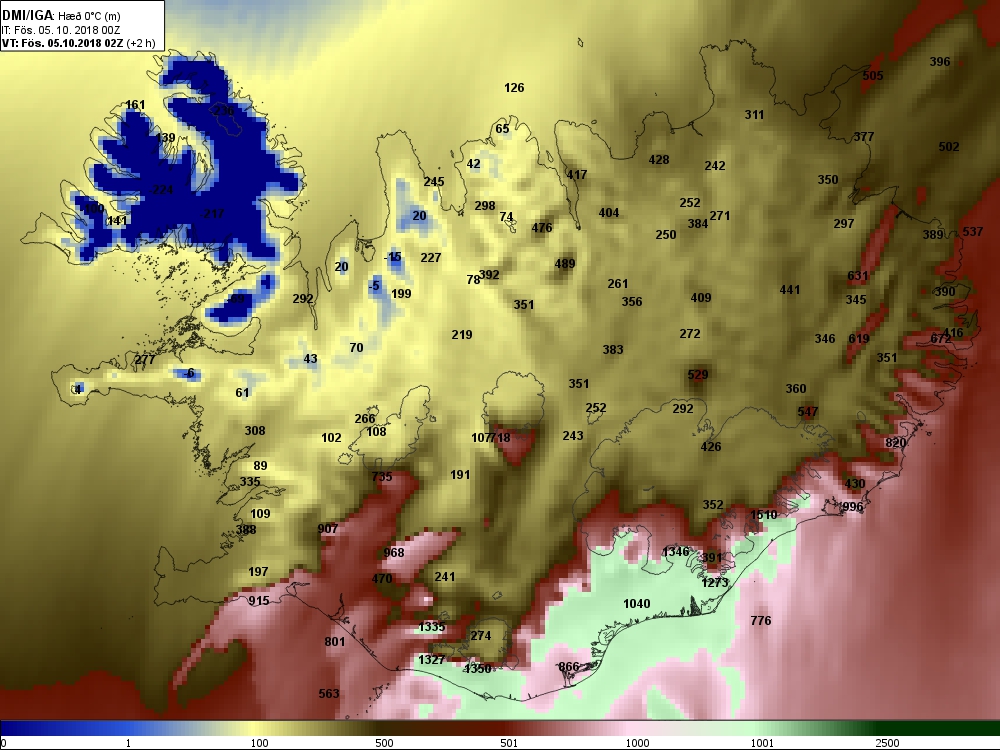Click the 505 reading on the map

[872, 76]
